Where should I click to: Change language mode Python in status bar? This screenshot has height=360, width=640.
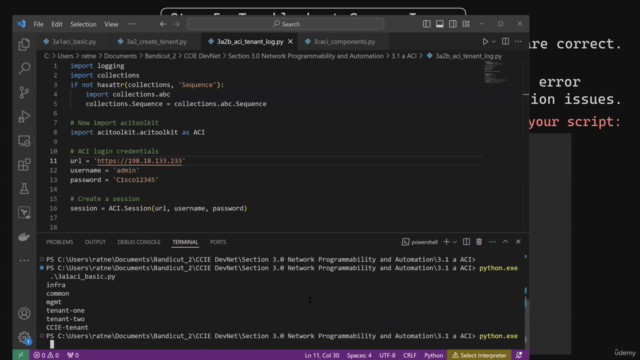[433, 355]
